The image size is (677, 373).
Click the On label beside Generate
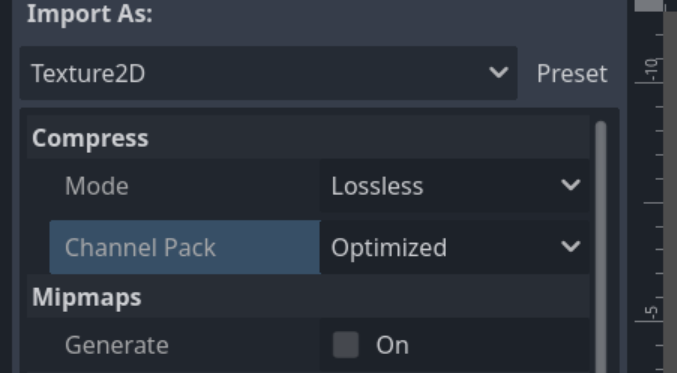pos(392,345)
